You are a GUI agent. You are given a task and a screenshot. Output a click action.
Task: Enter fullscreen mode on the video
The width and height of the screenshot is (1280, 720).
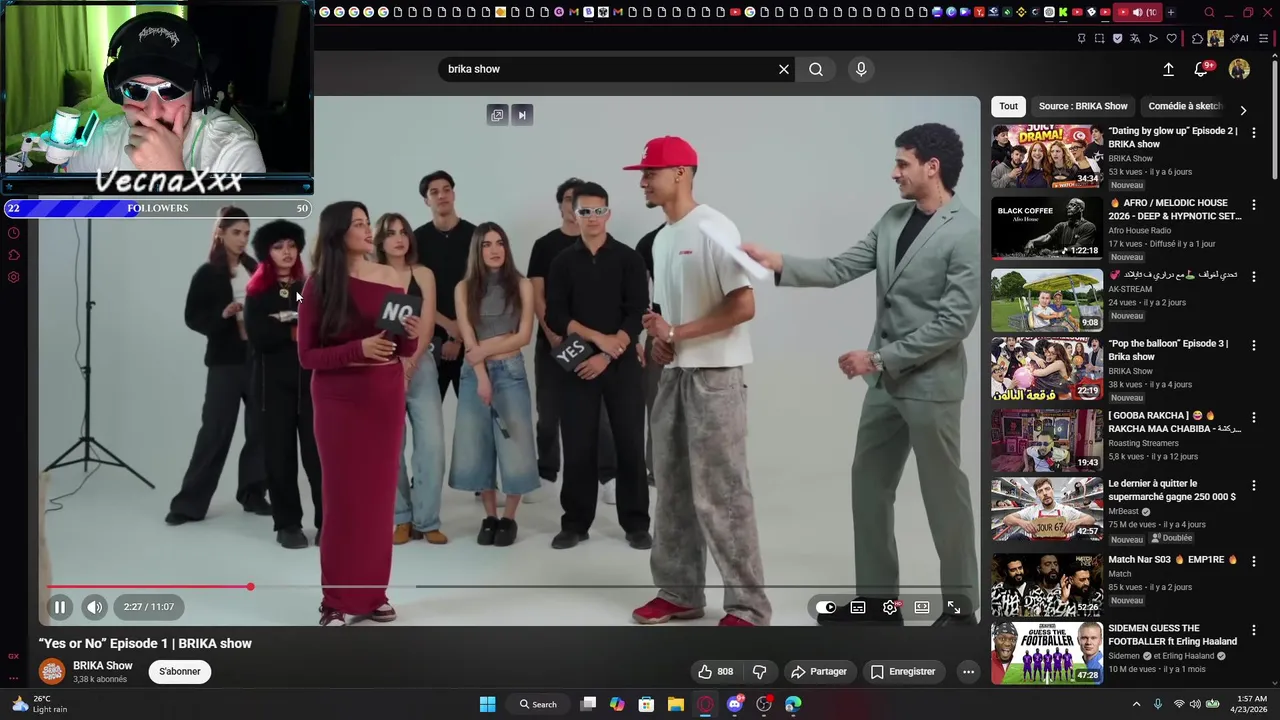[x=954, y=607]
